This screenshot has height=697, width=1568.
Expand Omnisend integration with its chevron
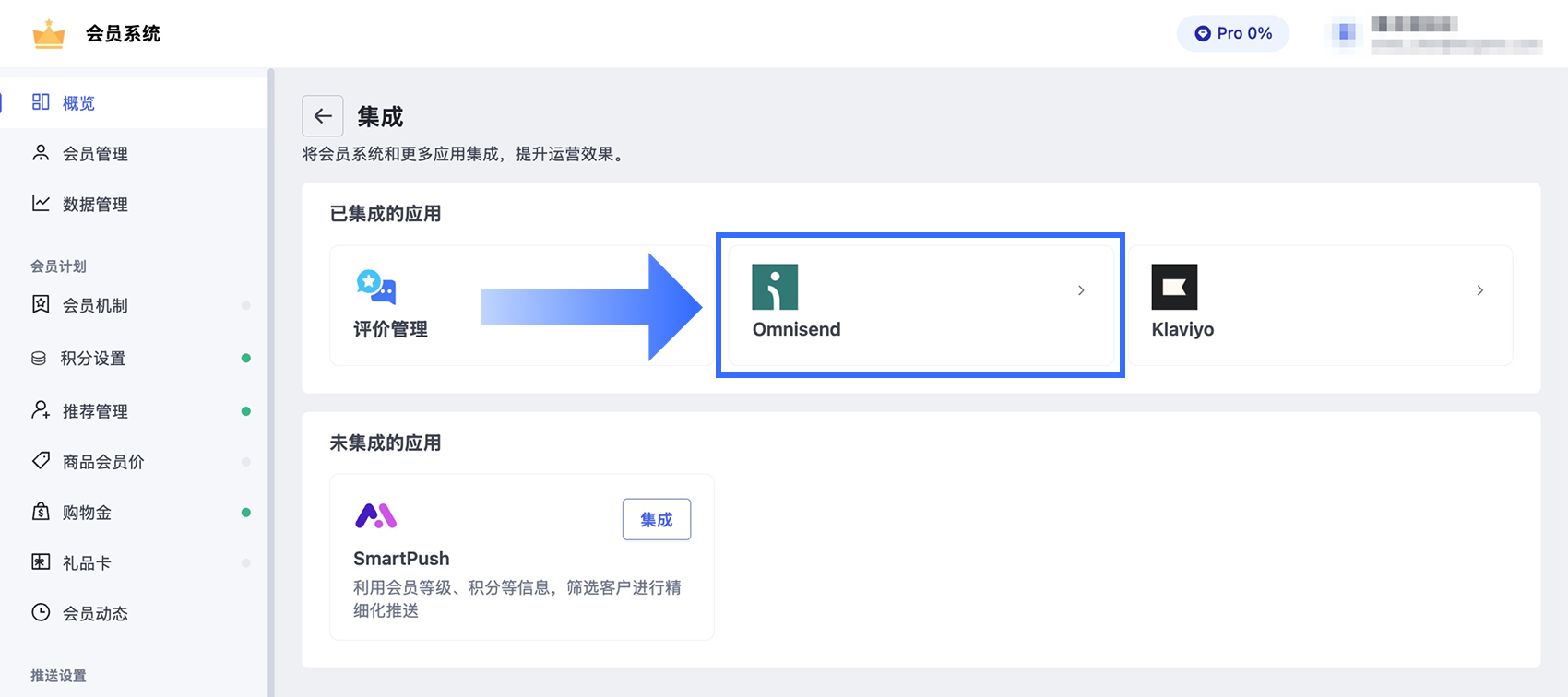pyautogui.click(x=1081, y=290)
